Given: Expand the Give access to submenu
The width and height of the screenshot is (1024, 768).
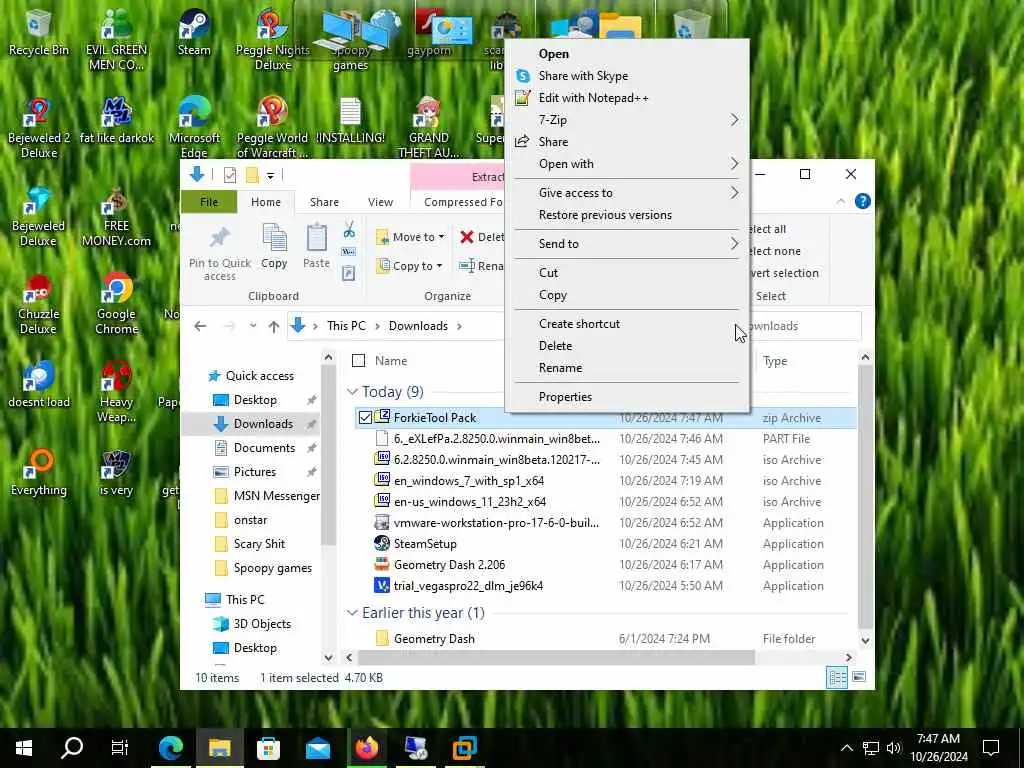Looking at the screenshot, I should (x=627, y=193).
